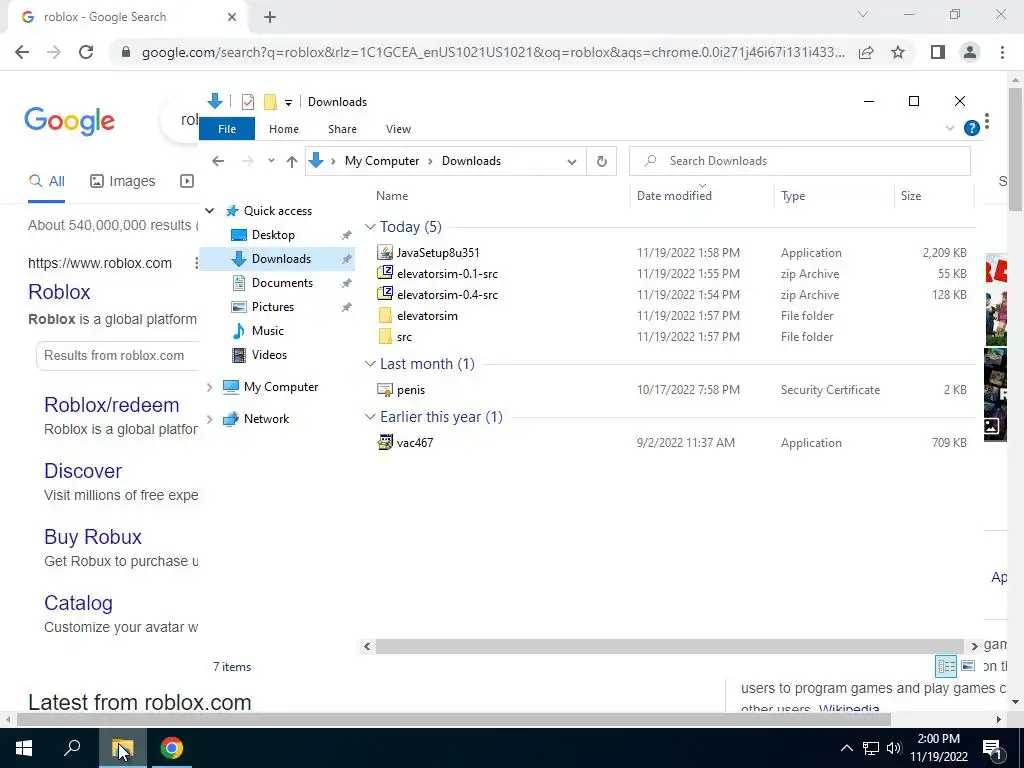
Task: Open Customize Quick Access Toolbar dropdown
Action: point(288,103)
